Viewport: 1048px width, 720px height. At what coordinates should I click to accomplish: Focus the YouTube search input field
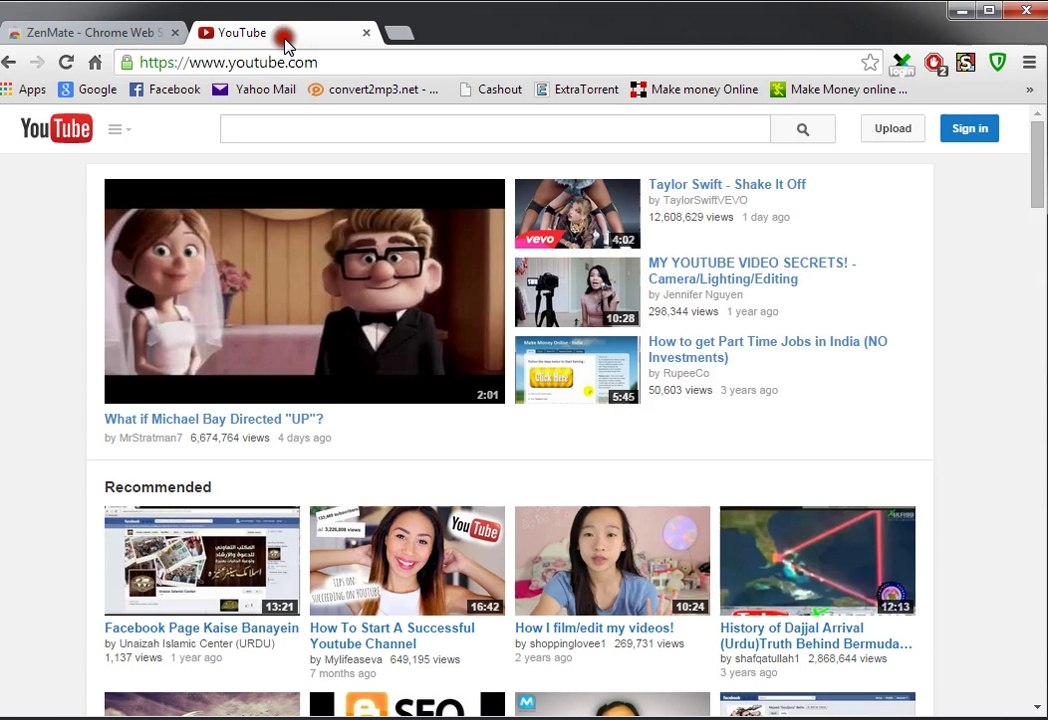tap(495, 129)
